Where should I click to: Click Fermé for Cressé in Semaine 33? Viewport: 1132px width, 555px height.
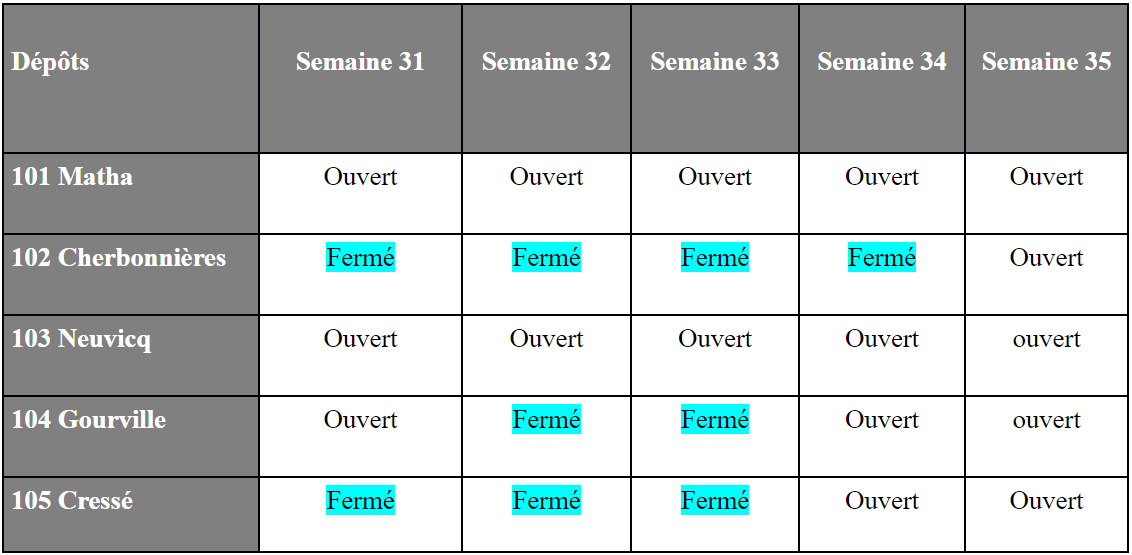pos(715,500)
